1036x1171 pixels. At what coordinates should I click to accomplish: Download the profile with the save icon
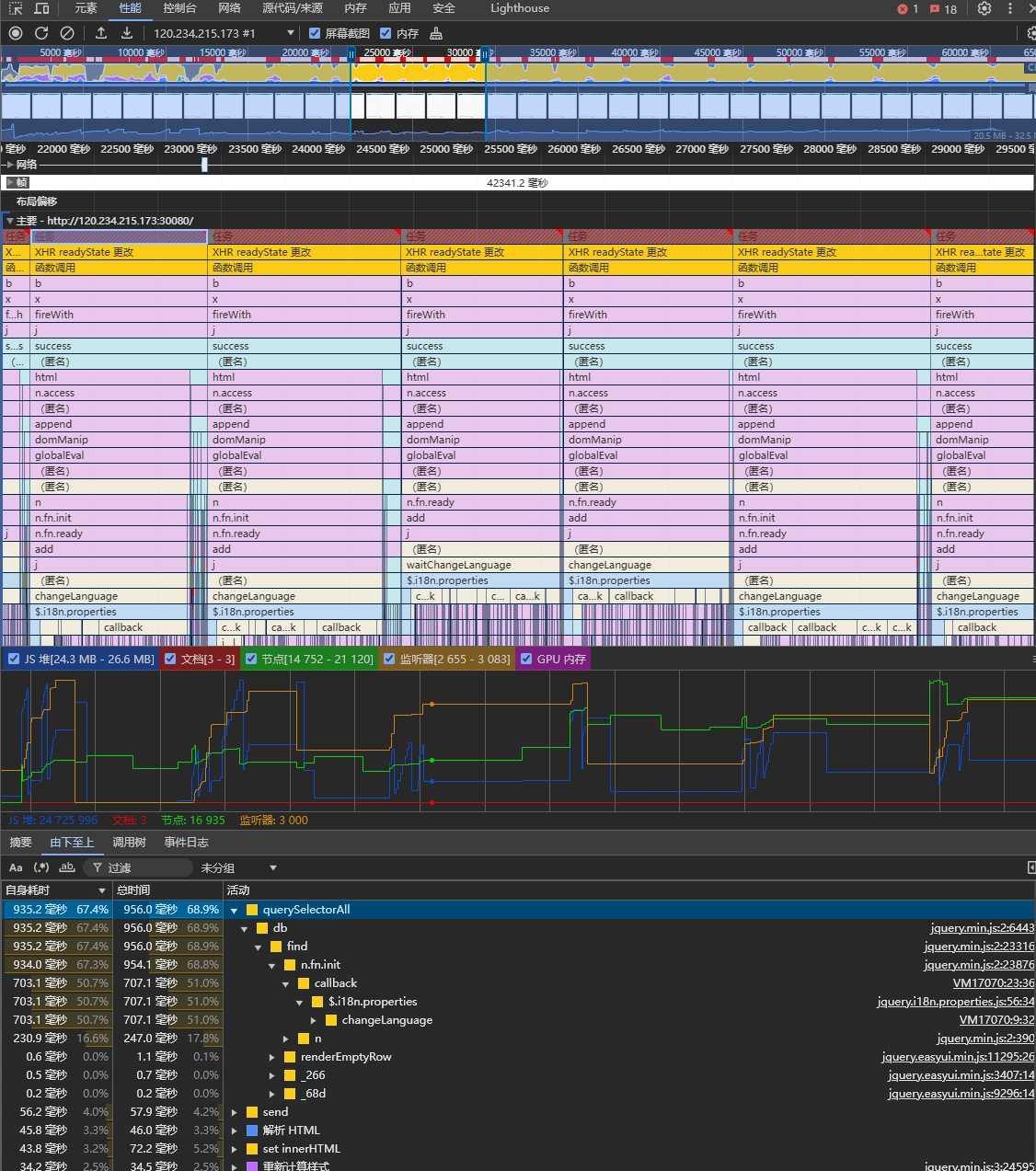tap(127, 33)
